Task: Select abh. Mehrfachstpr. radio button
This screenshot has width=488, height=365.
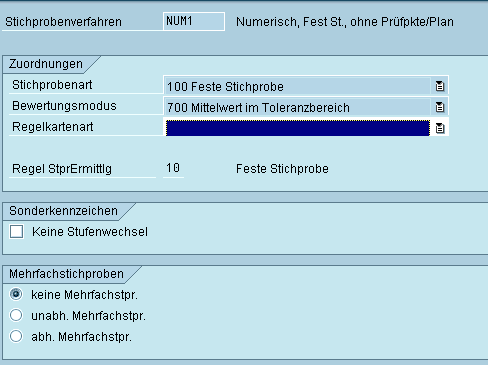Action: point(16,336)
